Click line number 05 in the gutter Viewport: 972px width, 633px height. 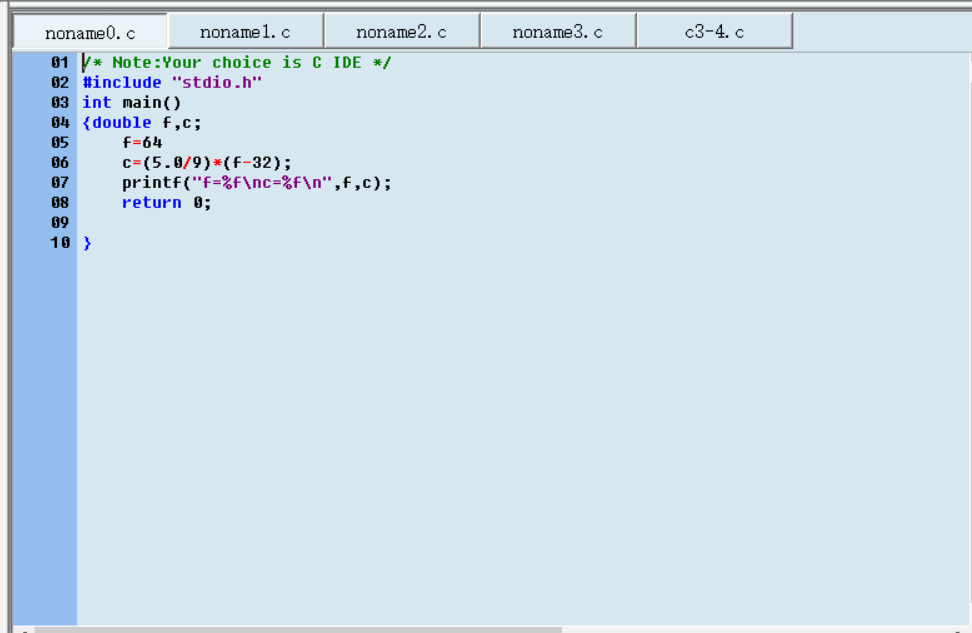tap(60, 143)
